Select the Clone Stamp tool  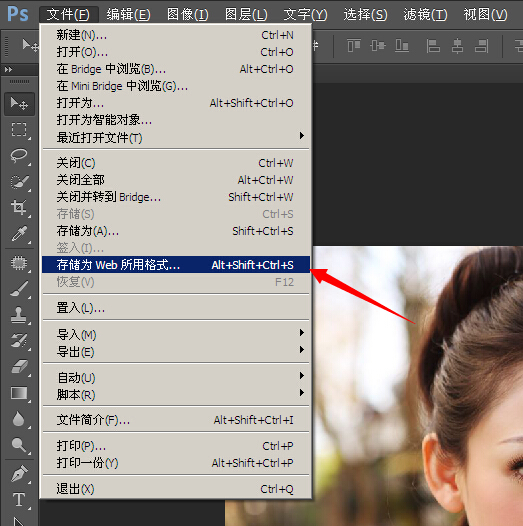pos(19,315)
